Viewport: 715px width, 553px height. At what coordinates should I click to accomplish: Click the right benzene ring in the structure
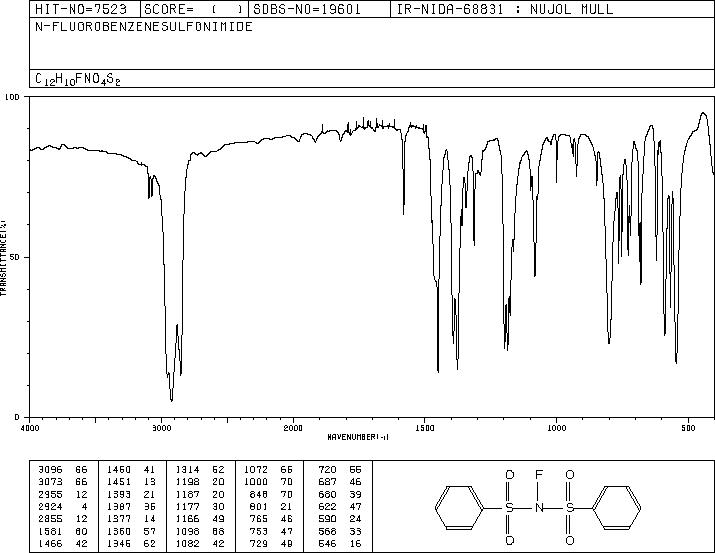pos(616,507)
